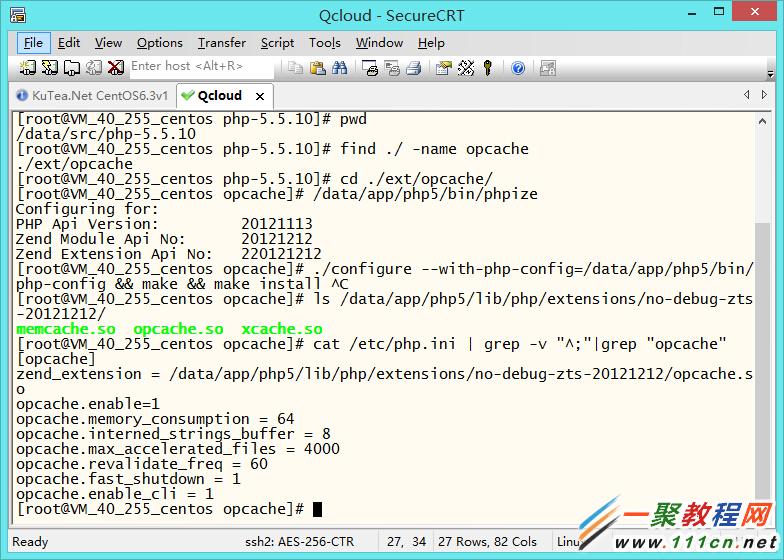The image size is (784, 560).
Task: Open the Script menu
Action: [x=278, y=43]
